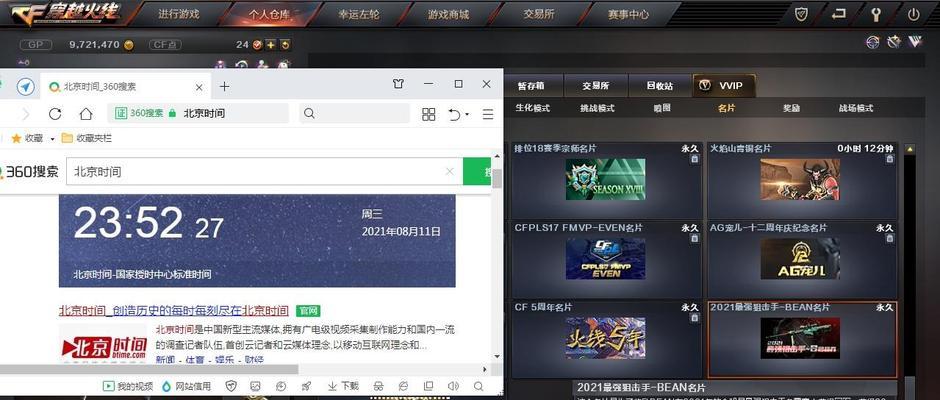The height and width of the screenshot is (400, 940).
Task: Click the trash icon on AG宠儿十二周年庆纪念名片
Action: pos(890,238)
